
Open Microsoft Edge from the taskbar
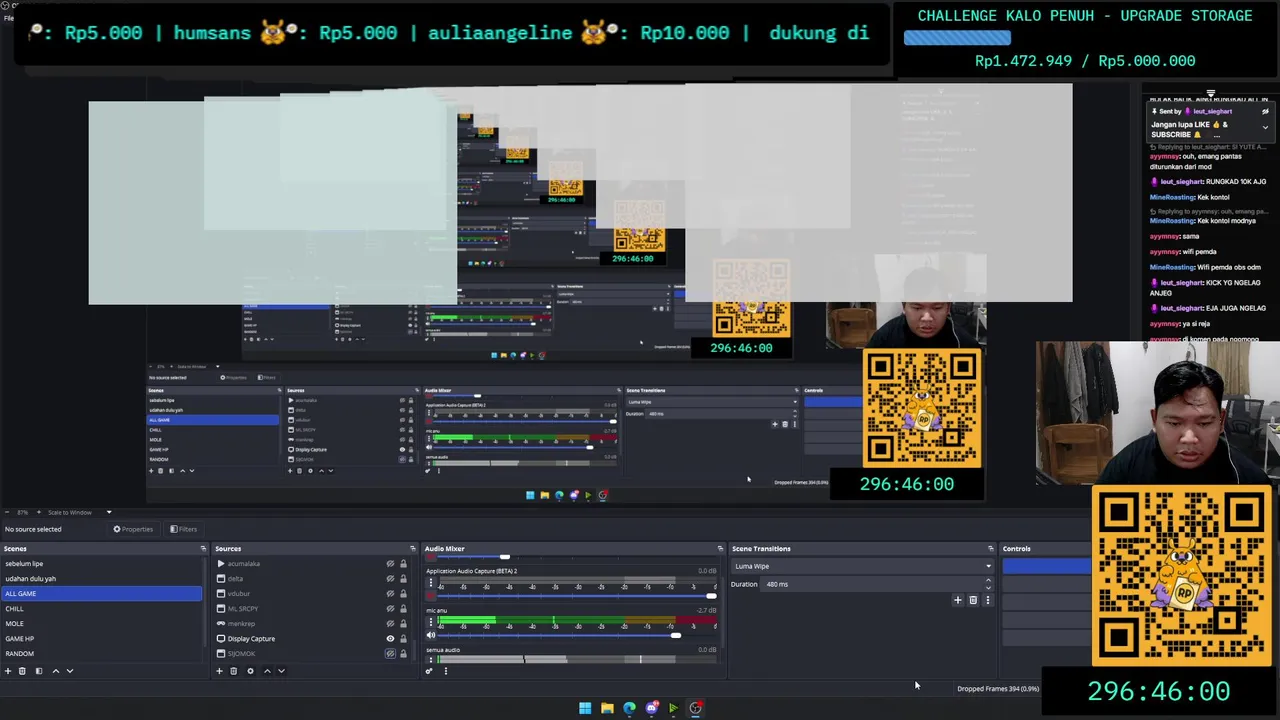[629, 708]
